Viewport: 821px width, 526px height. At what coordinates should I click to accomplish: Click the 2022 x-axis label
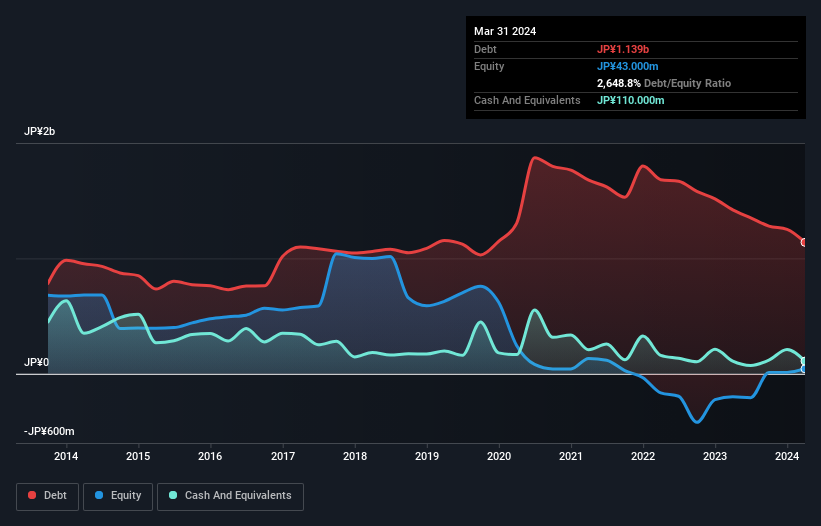click(x=643, y=456)
